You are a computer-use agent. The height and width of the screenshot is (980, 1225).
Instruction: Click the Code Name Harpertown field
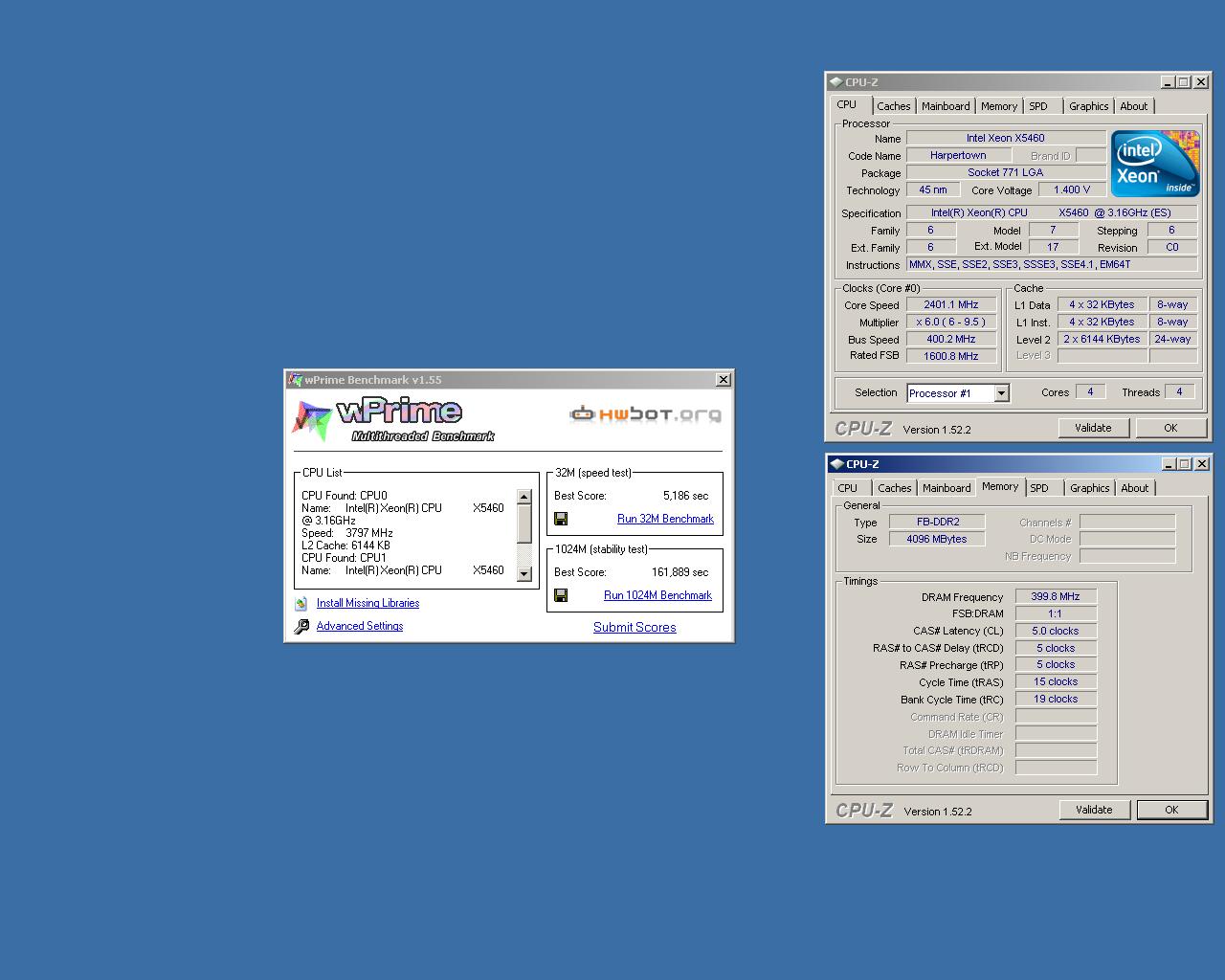click(x=958, y=155)
